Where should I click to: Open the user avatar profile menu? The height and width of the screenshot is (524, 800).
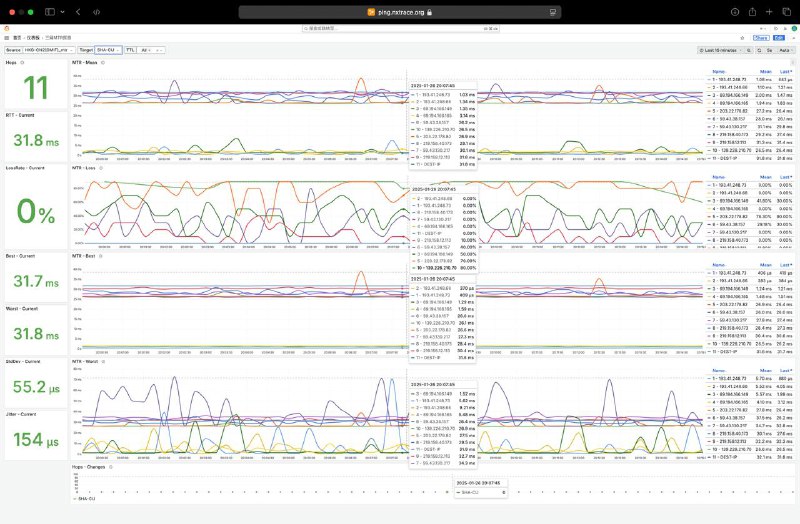click(794, 29)
